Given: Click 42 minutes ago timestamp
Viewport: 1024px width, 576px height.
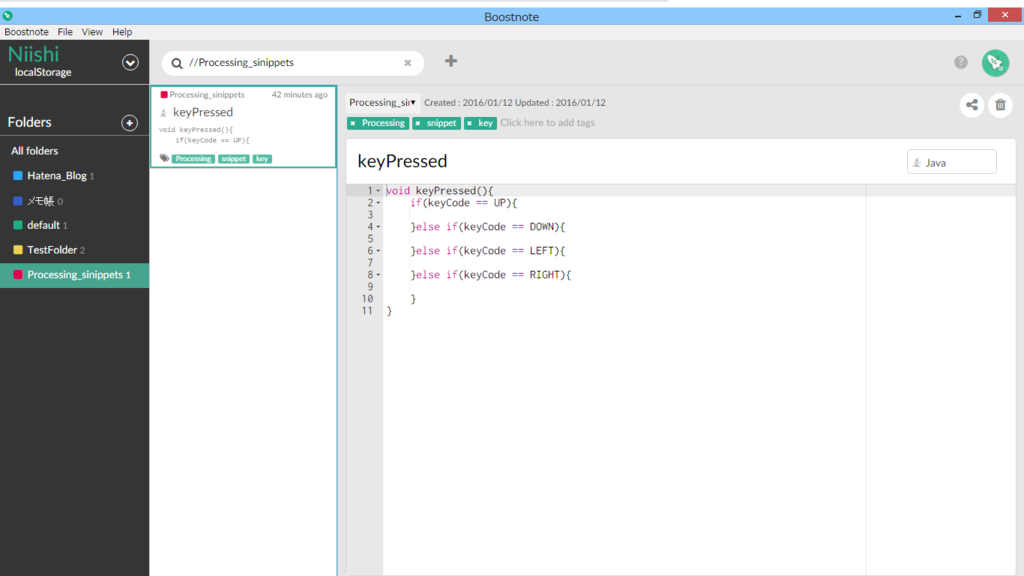Looking at the screenshot, I should click(x=300, y=95).
